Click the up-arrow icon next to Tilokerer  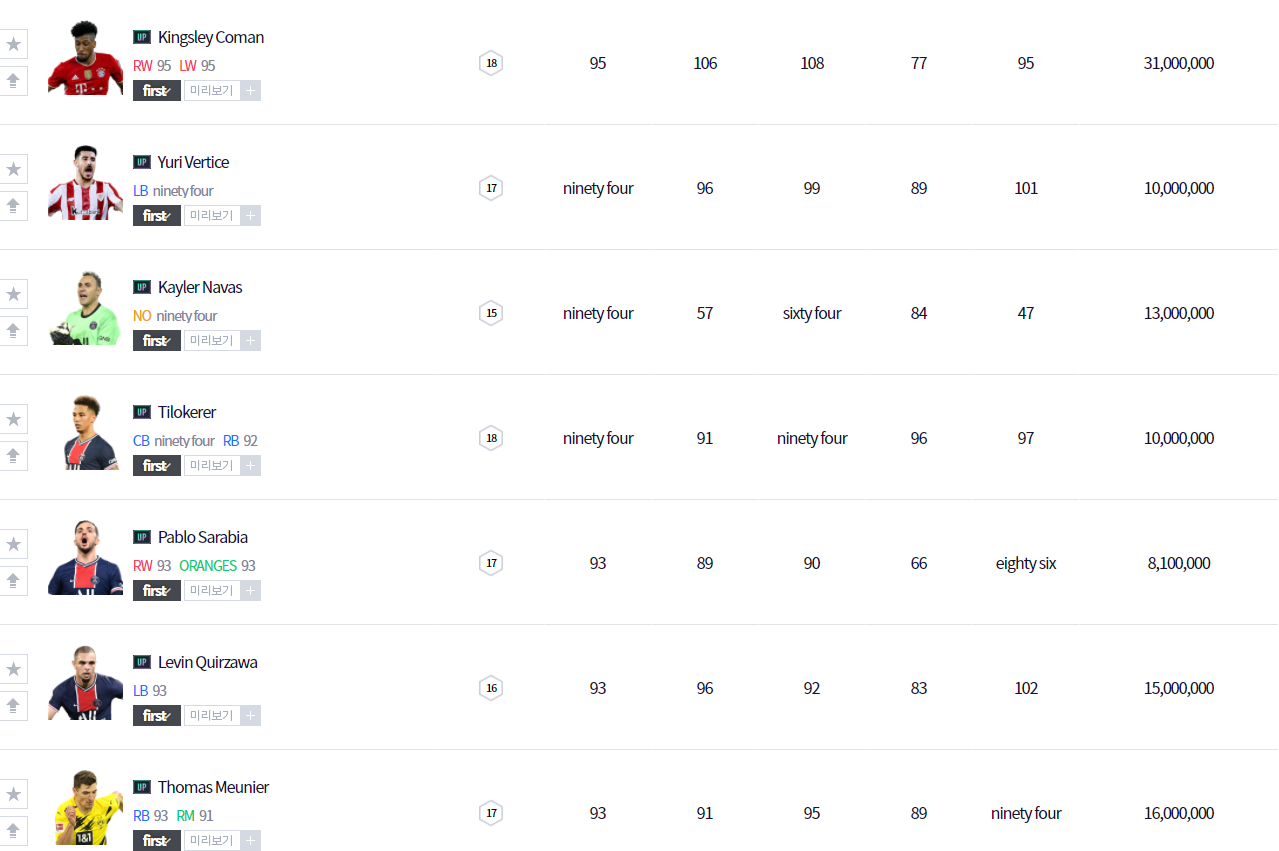click(13, 456)
